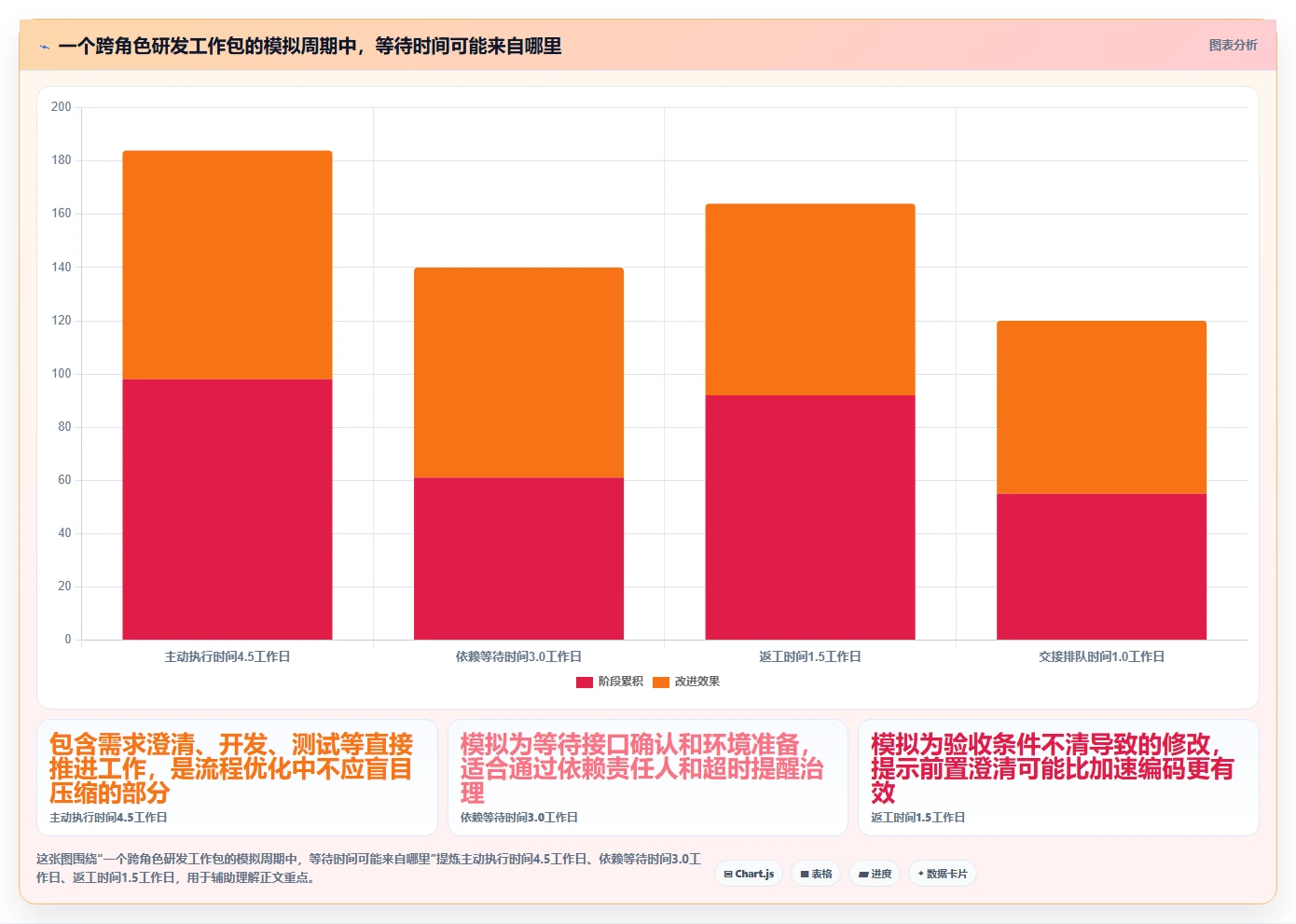Click the axis label 依赖等待时间3.0工作日
Viewport: 1296px width, 924px height.
[x=518, y=656]
